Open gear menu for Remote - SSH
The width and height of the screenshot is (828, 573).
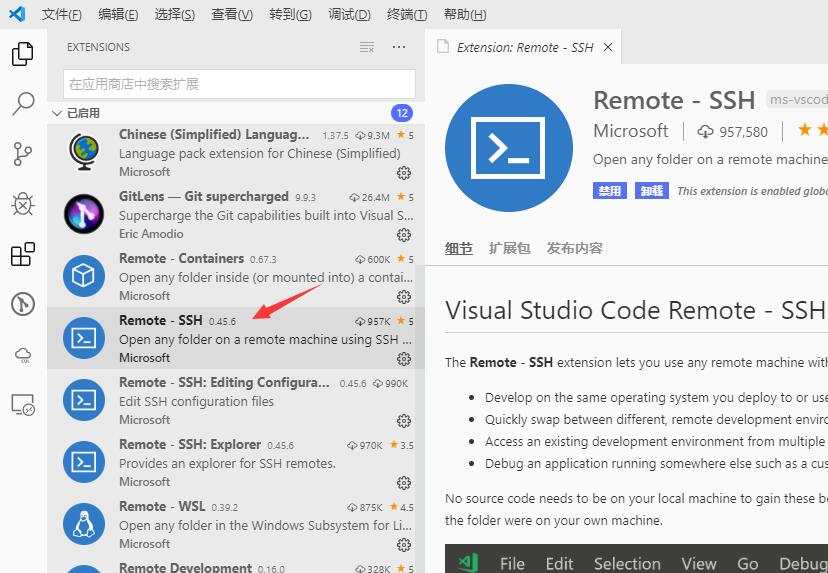click(x=404, y=359)
